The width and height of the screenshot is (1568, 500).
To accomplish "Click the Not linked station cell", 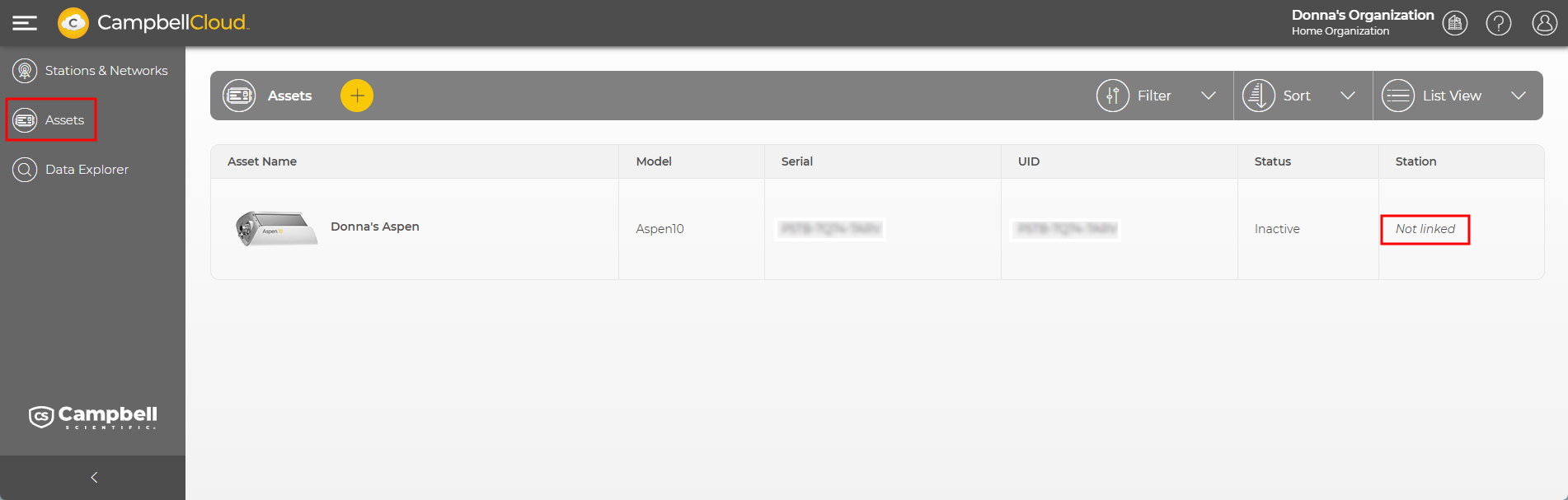I will [x=1425, y=229].
